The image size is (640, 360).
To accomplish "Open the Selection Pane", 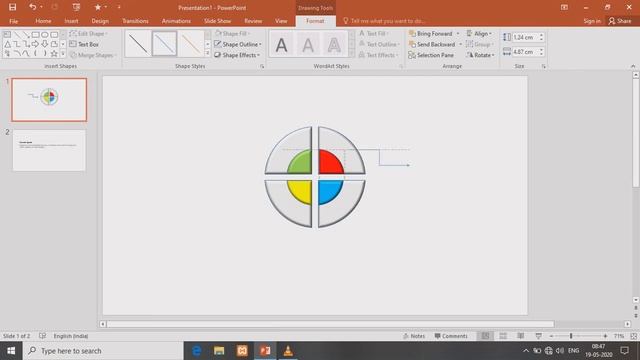I will (x=431, y=55).
